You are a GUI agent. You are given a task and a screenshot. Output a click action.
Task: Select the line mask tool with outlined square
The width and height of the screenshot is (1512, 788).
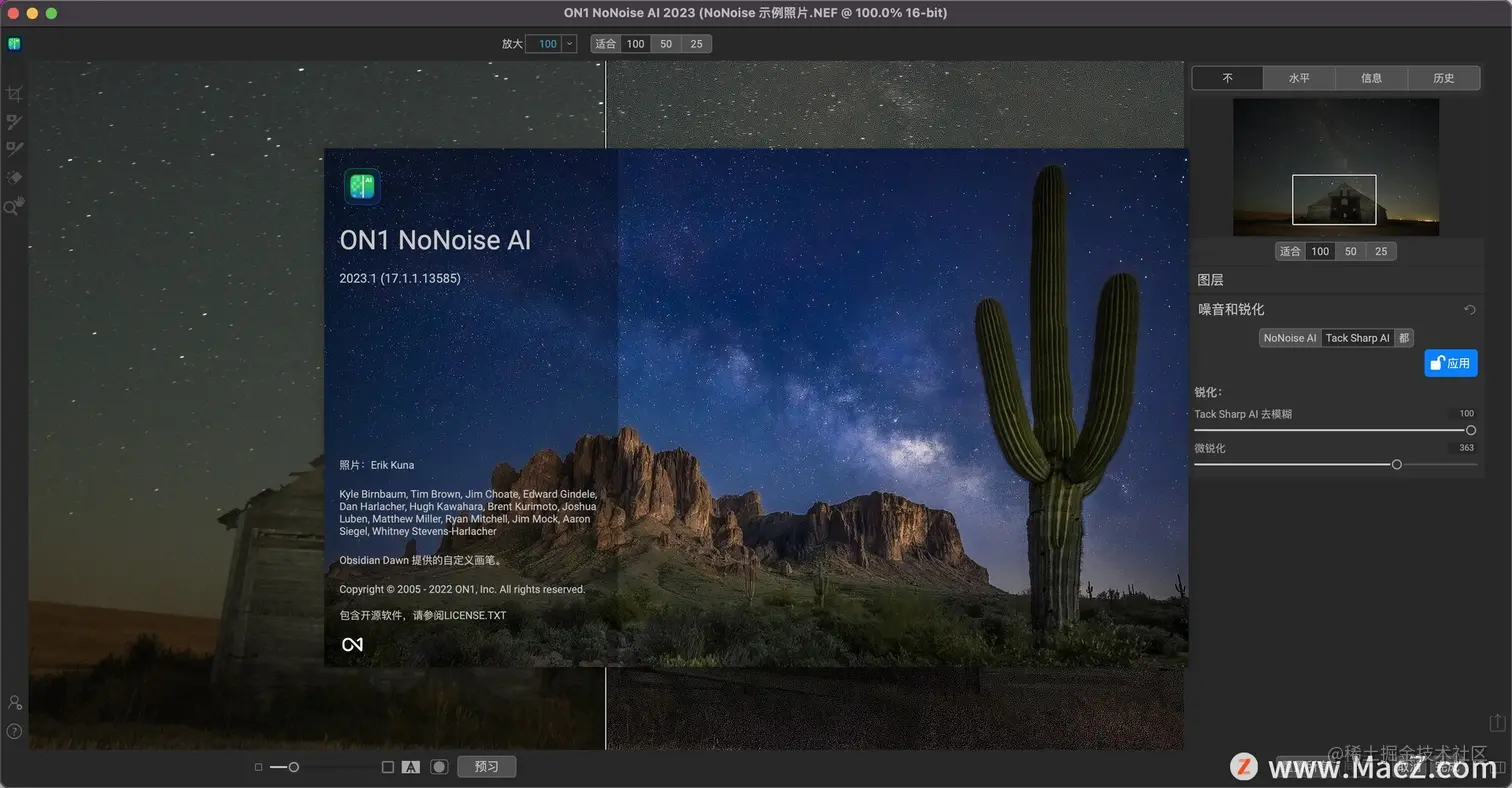point(14,149)
